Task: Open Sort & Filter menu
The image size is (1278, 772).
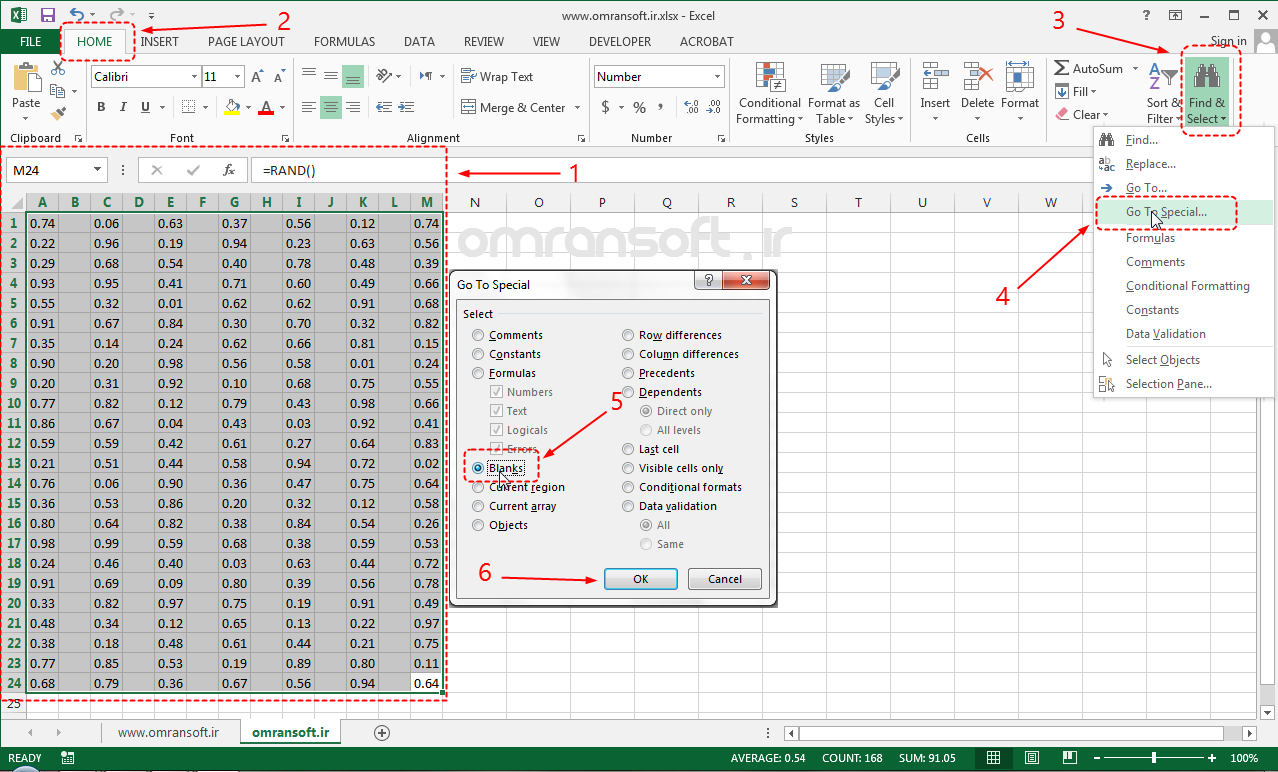Action: click(x=1163, y=93)
